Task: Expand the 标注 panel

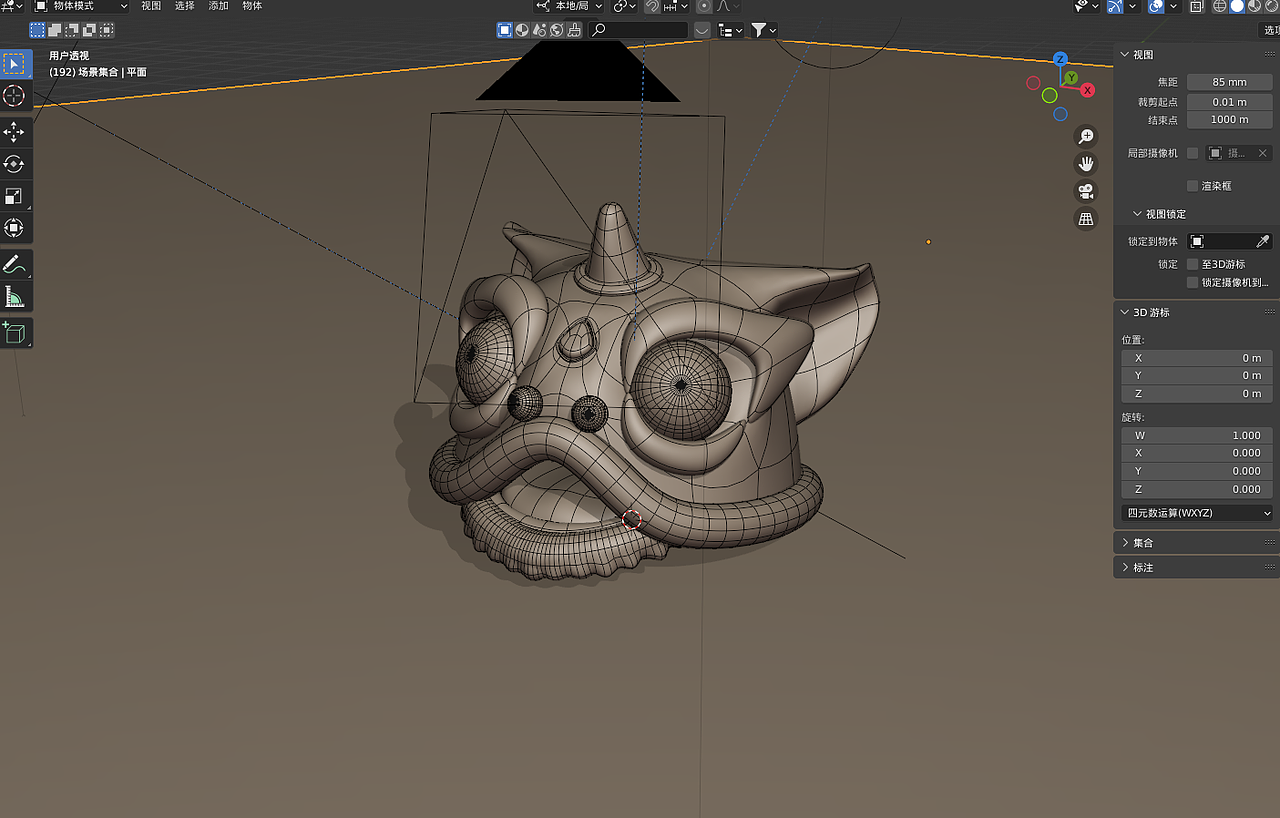Action: pos(1125,567)
